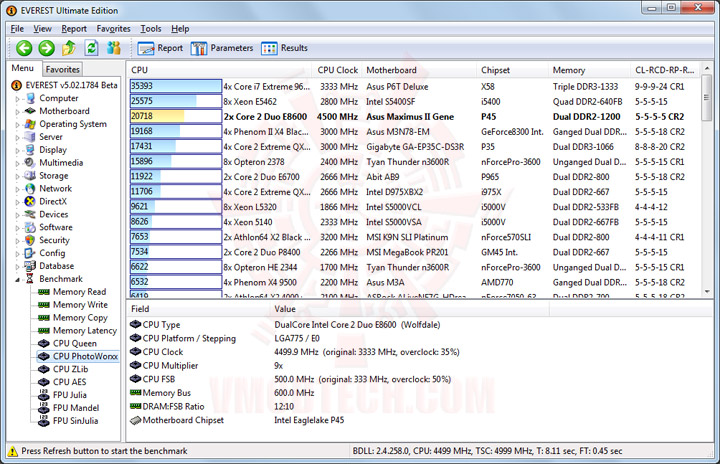
Task: Open the View menu
Action: (x=42, y=29)
